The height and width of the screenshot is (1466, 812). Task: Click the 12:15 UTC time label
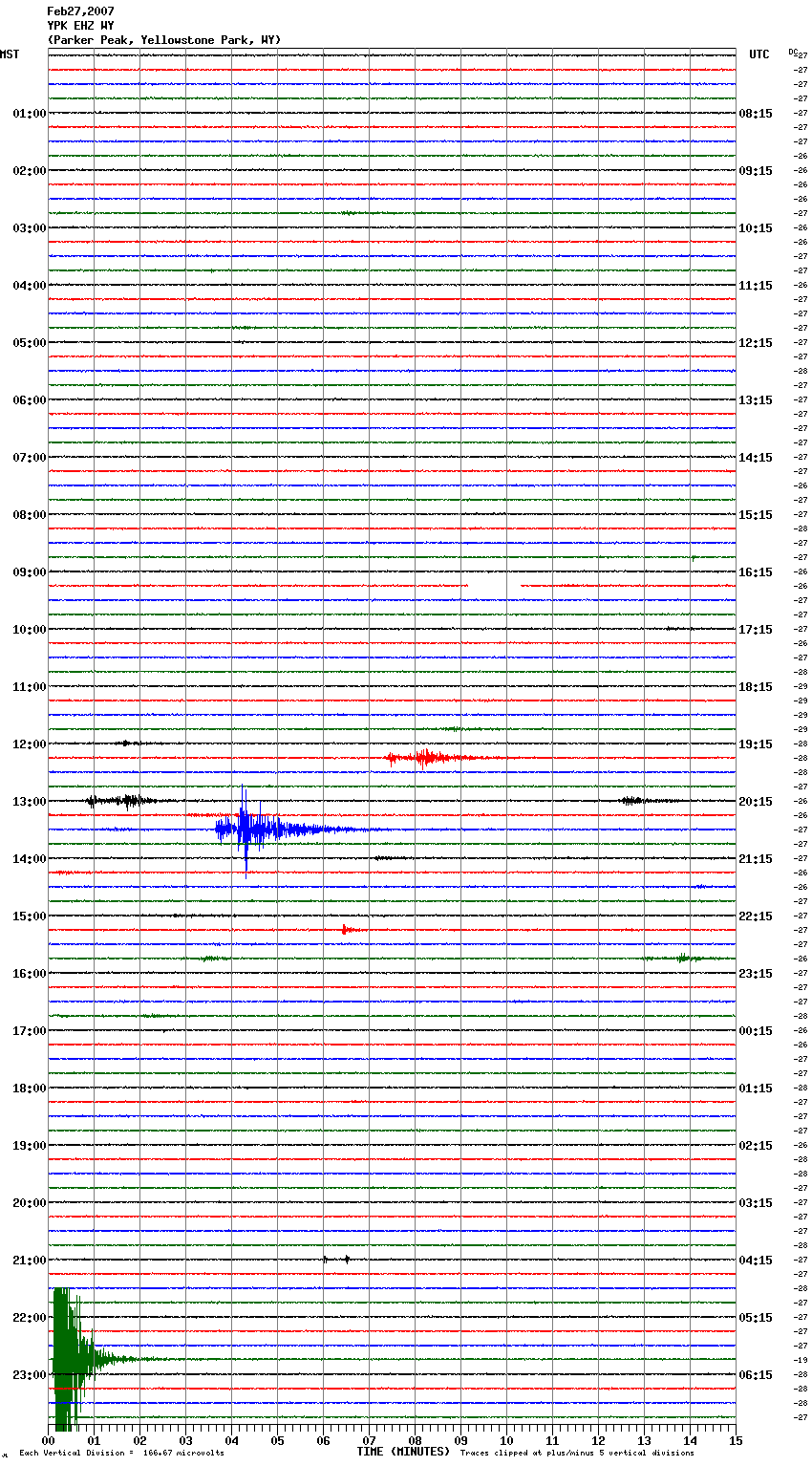point(756,343)
